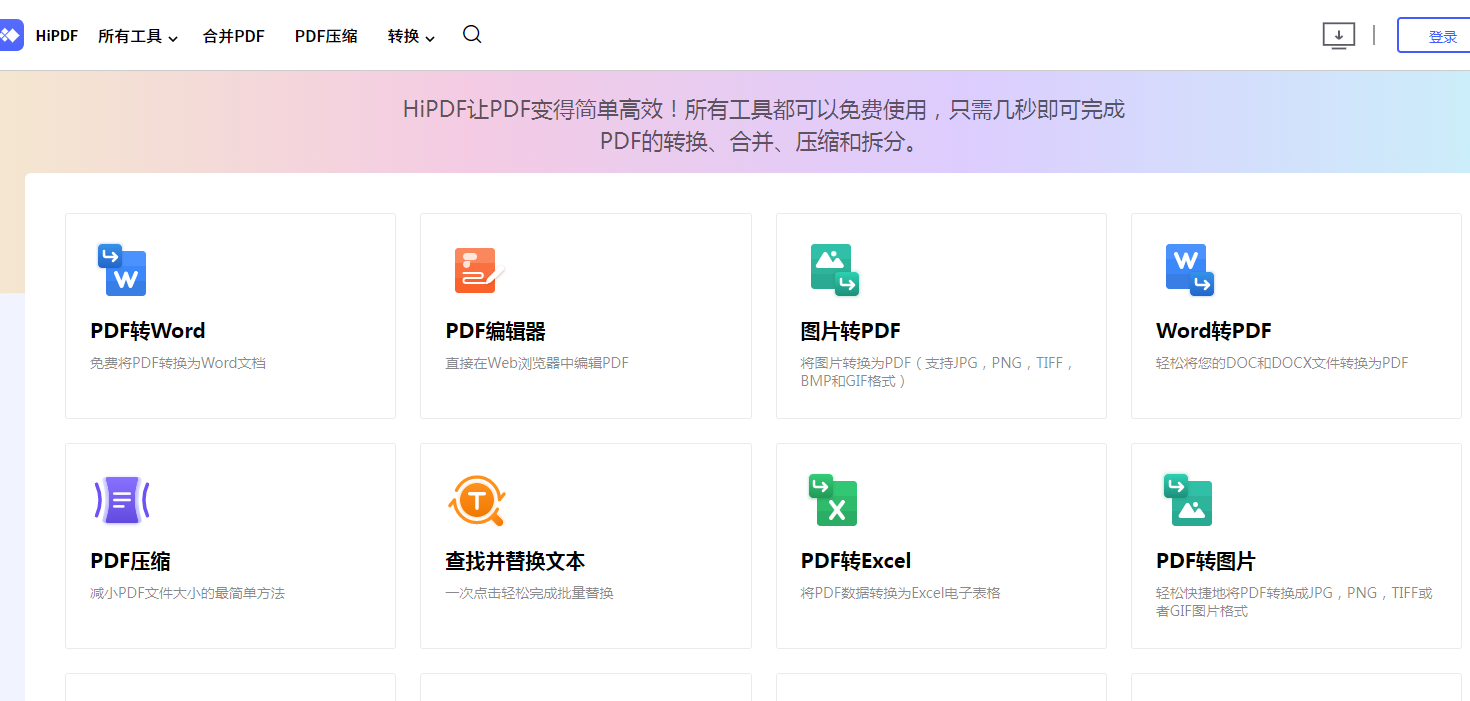1470x701 pixels.
Task: Click 合并PDF in the navigation menu
Action: [232, 35]
